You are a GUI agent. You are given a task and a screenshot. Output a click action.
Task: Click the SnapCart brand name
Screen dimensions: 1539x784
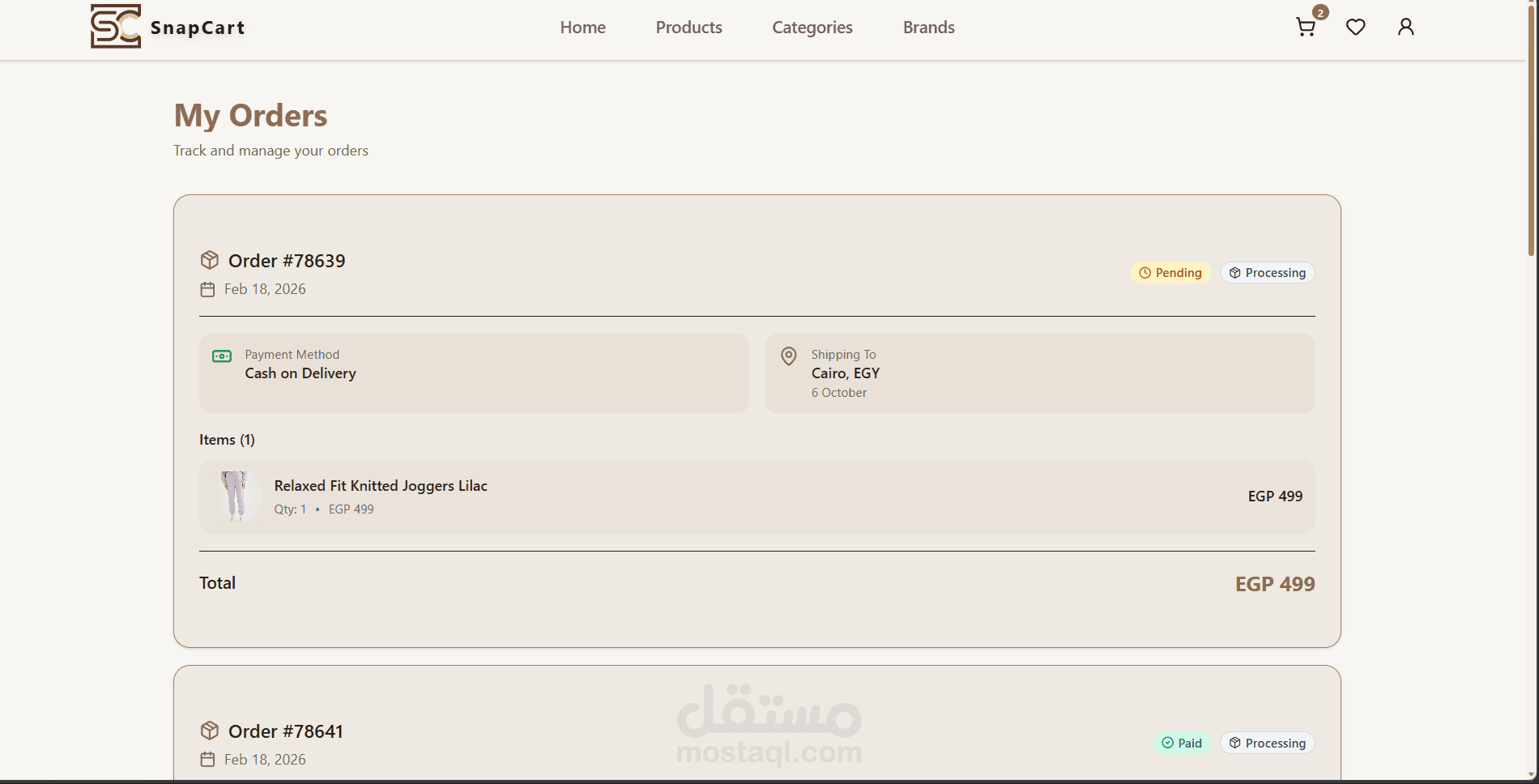point(198,28)
